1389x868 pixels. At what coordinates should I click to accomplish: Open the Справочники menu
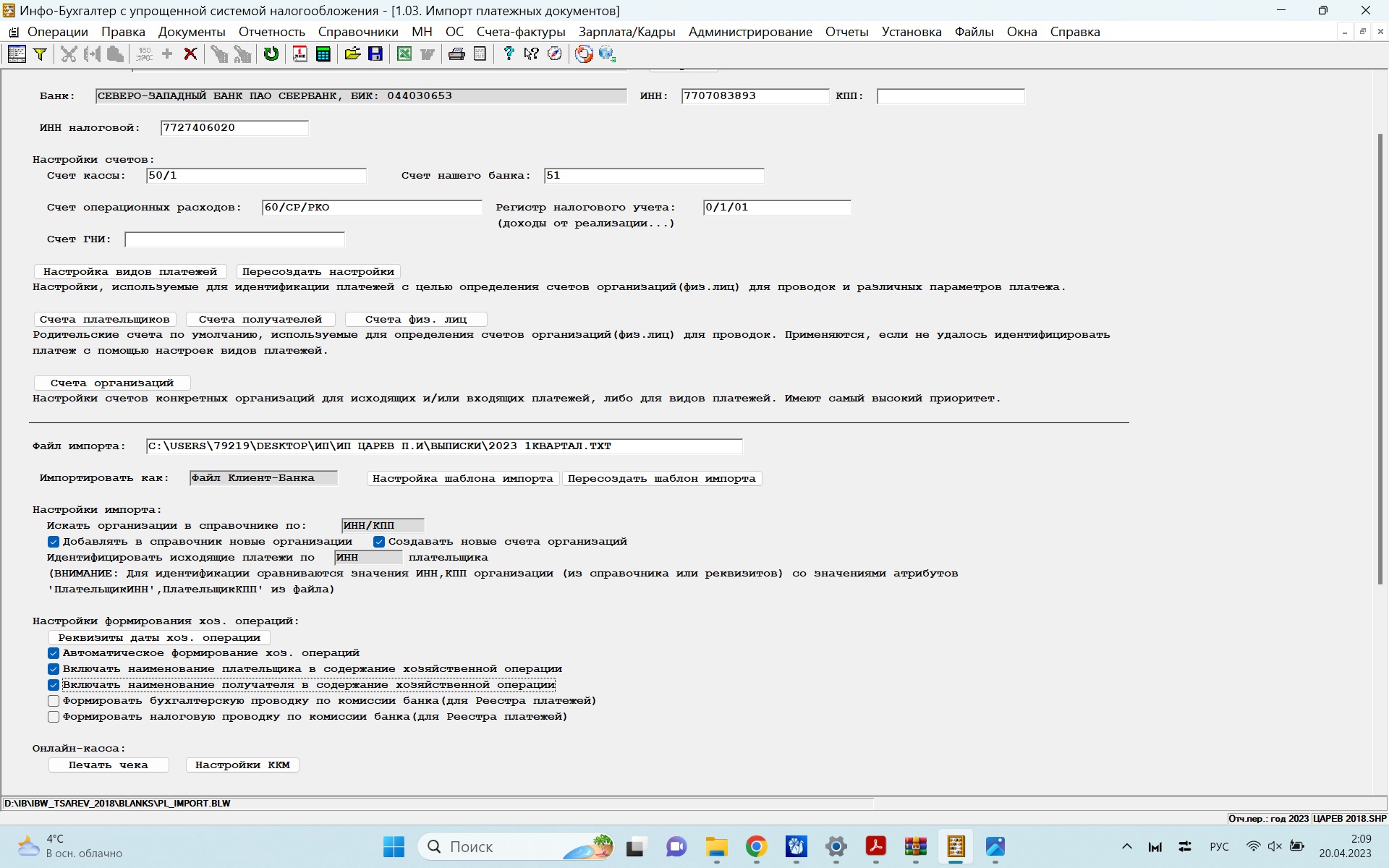coord(358,32)
